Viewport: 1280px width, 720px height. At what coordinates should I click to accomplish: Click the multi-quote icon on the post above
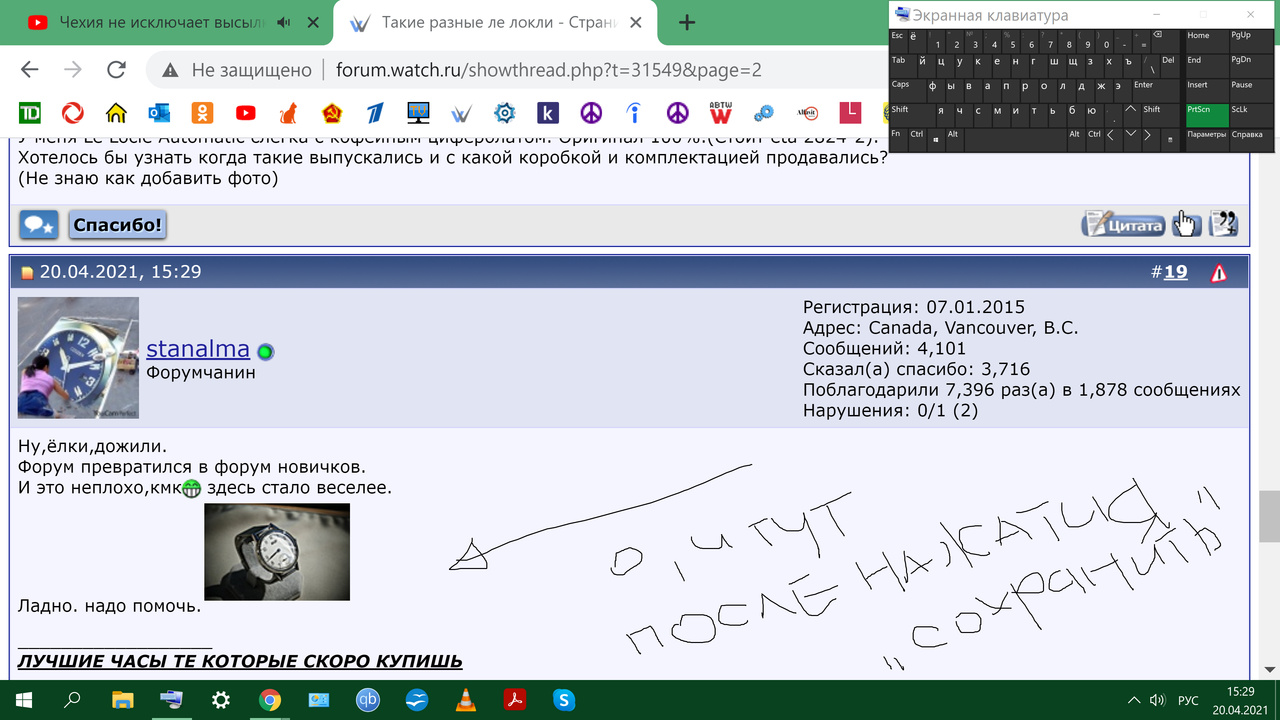click(1223, 224)
